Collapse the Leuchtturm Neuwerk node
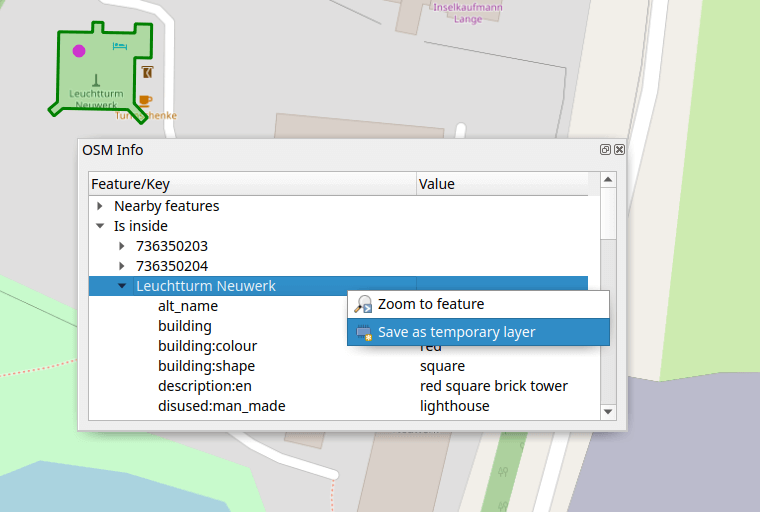The image size is (760, 512). [122, 286]
